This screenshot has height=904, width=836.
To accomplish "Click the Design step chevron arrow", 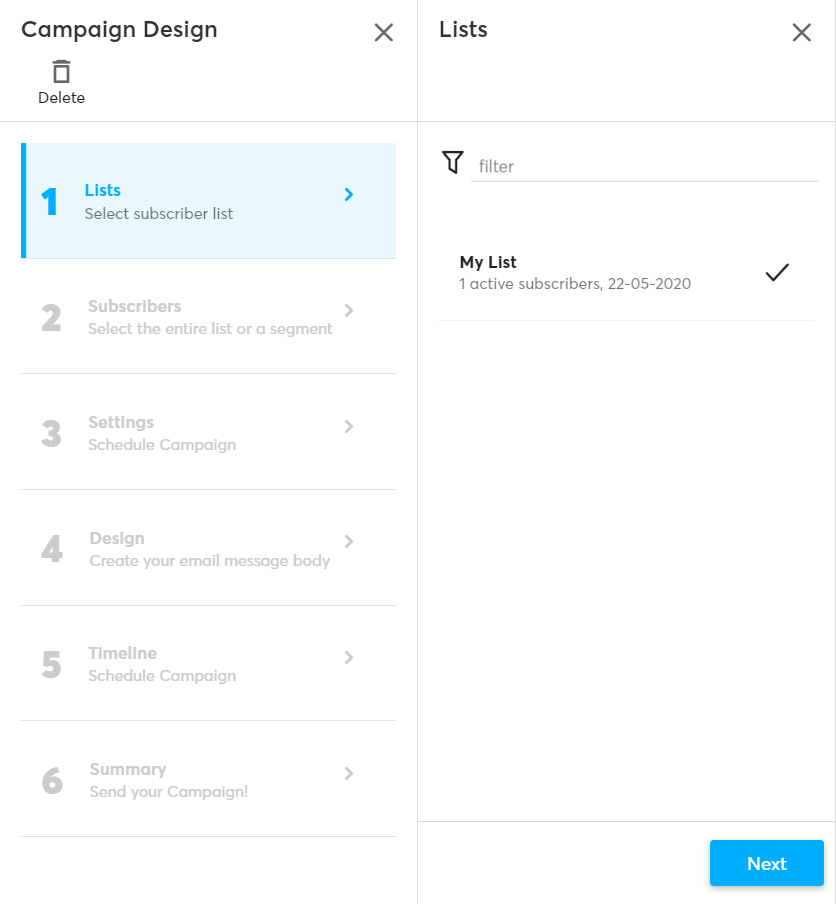I will point(349,541).
